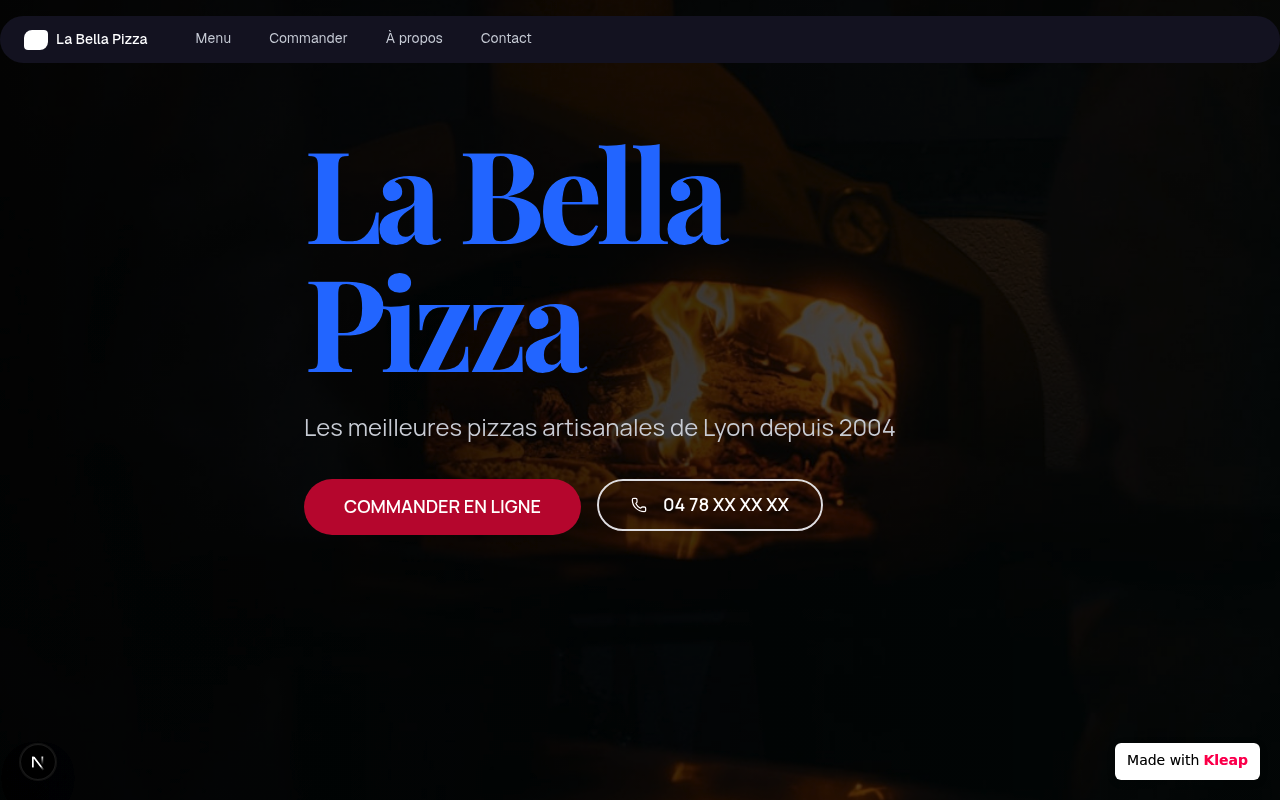Viewport: 1280px width, 800px height.
Task: Click the large blue La Bella heading line
Action: click(517, 197)
